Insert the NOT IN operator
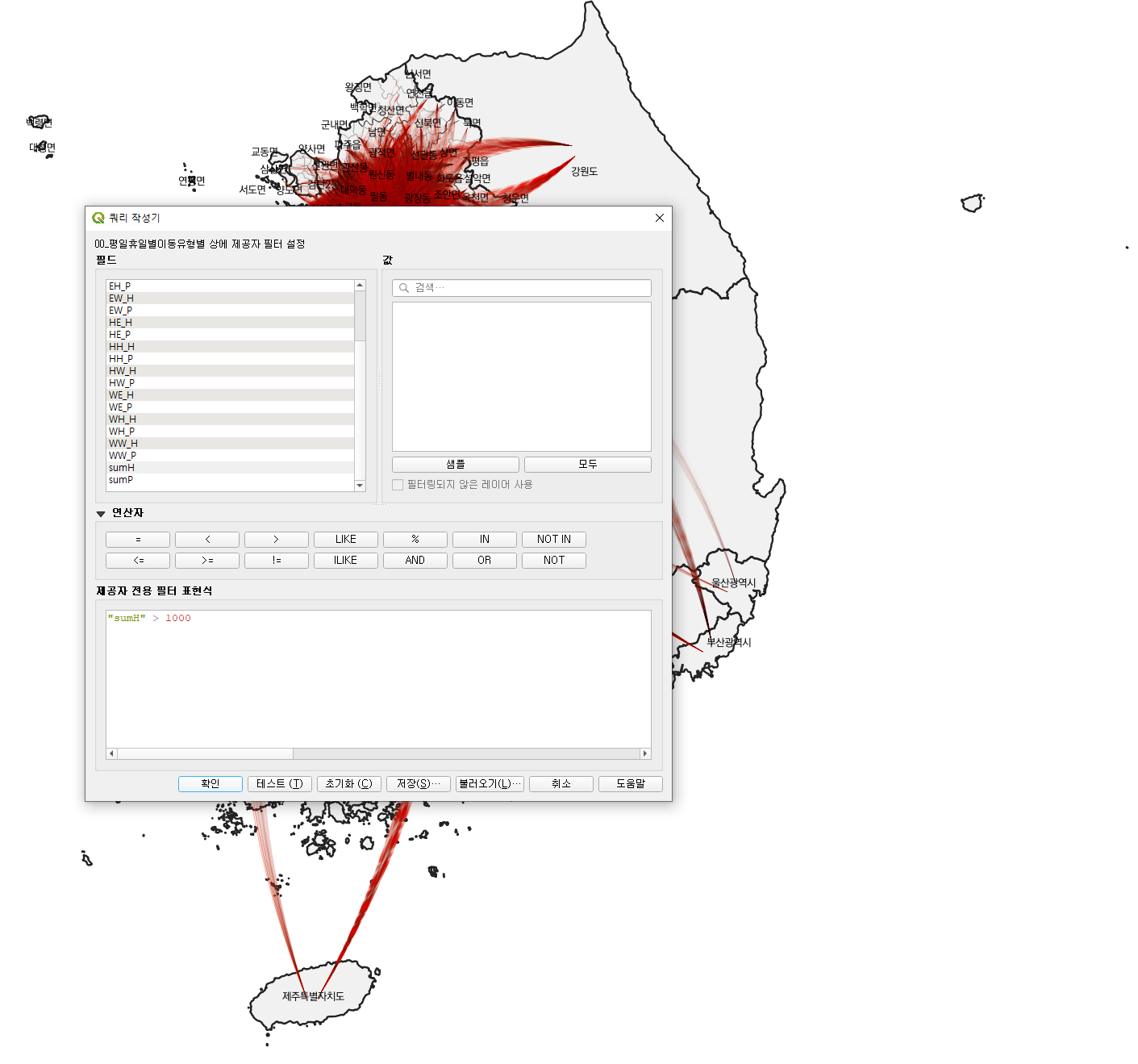The image size is (1138, 1064). pos(554,540)
